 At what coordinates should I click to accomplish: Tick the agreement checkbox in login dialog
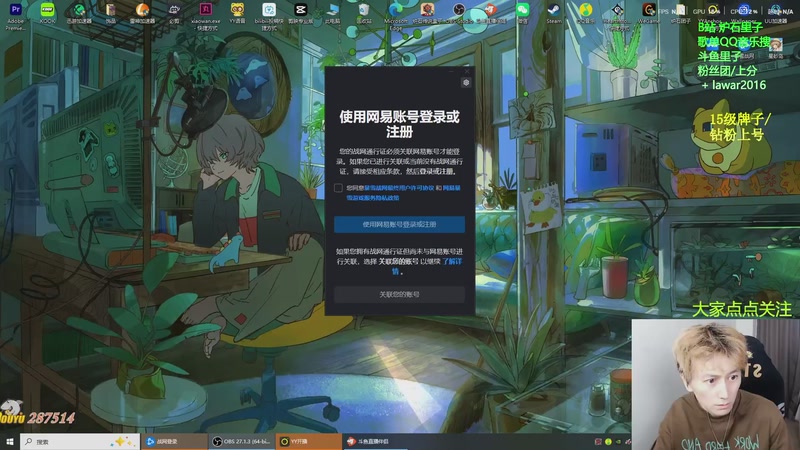[338, 188]
